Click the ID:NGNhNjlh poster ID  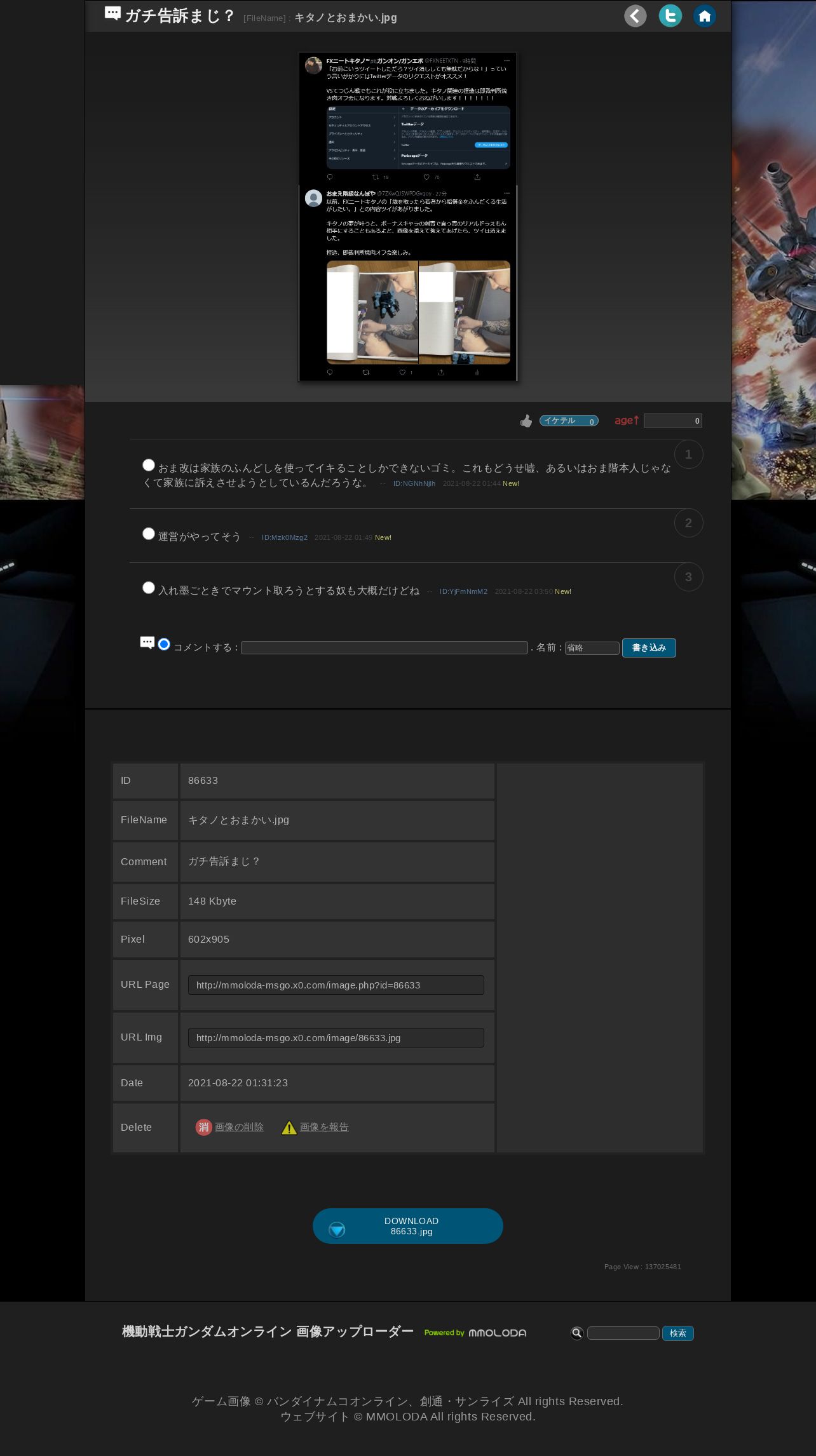coord(414,483)
